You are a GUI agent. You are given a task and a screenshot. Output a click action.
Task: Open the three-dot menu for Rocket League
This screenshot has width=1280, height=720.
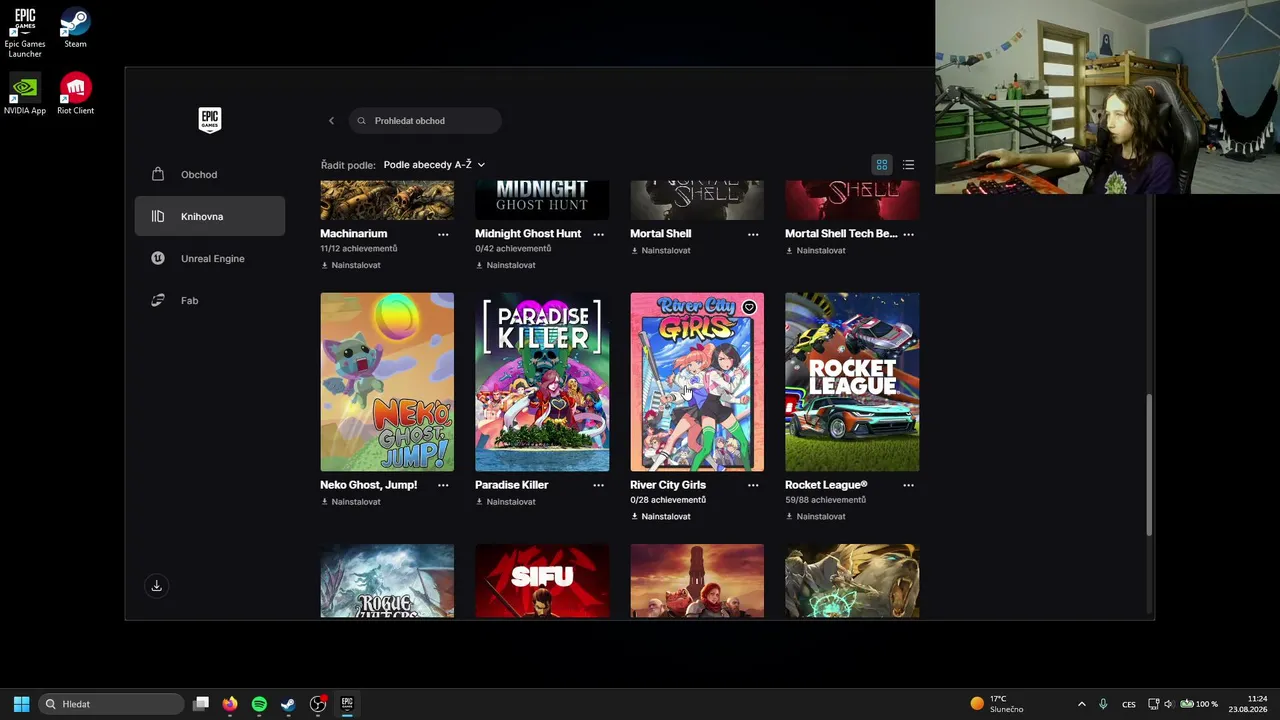[x=908, y=485]
